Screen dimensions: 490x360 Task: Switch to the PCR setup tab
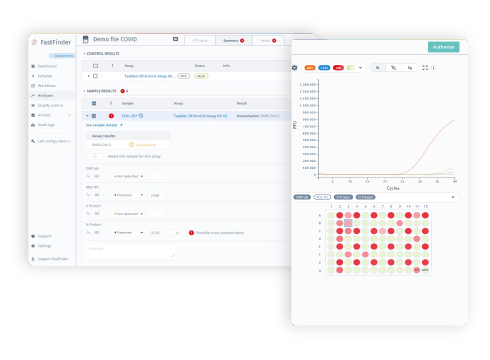coord(200,40)
